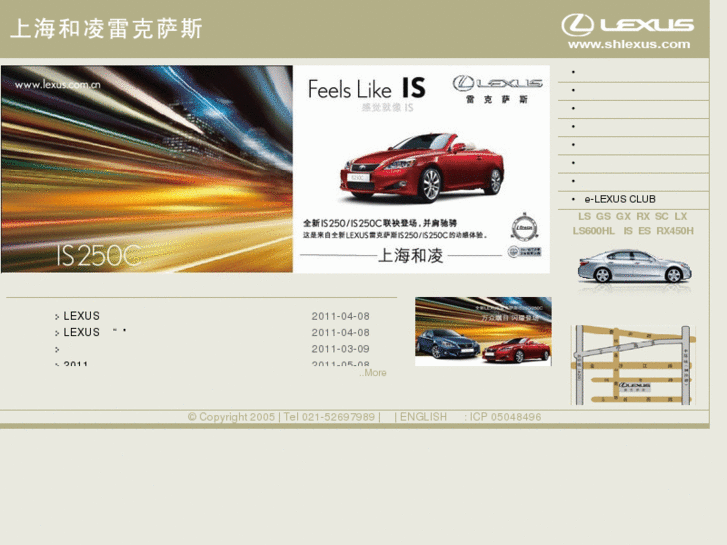Open the ES model link
The height and width of the screenshot is (545, 727).
coord(644,231)
